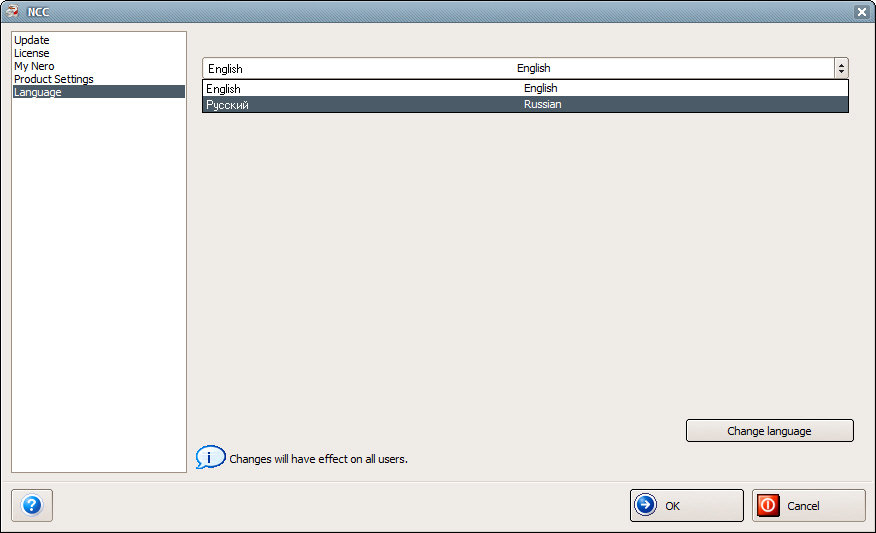Close the NCC window
Image resolution: width=876 pixels, height=533 pixels.
pyautogui.click(x=861, y=12)
